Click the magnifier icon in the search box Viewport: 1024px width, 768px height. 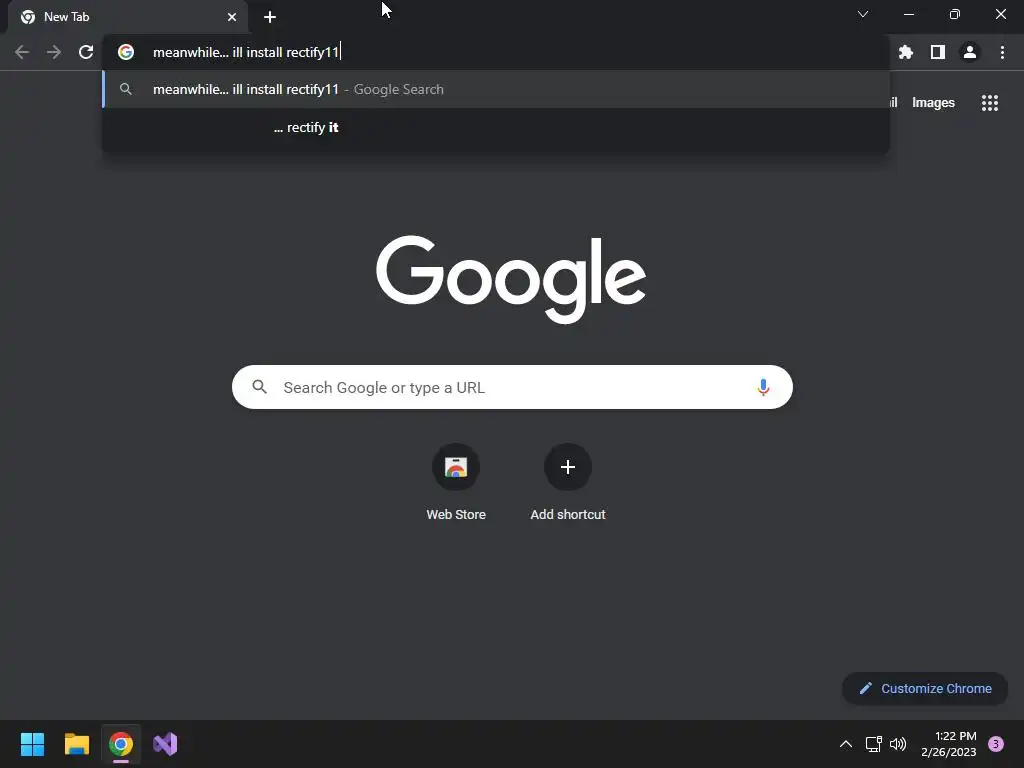click(x=259, y=387)
